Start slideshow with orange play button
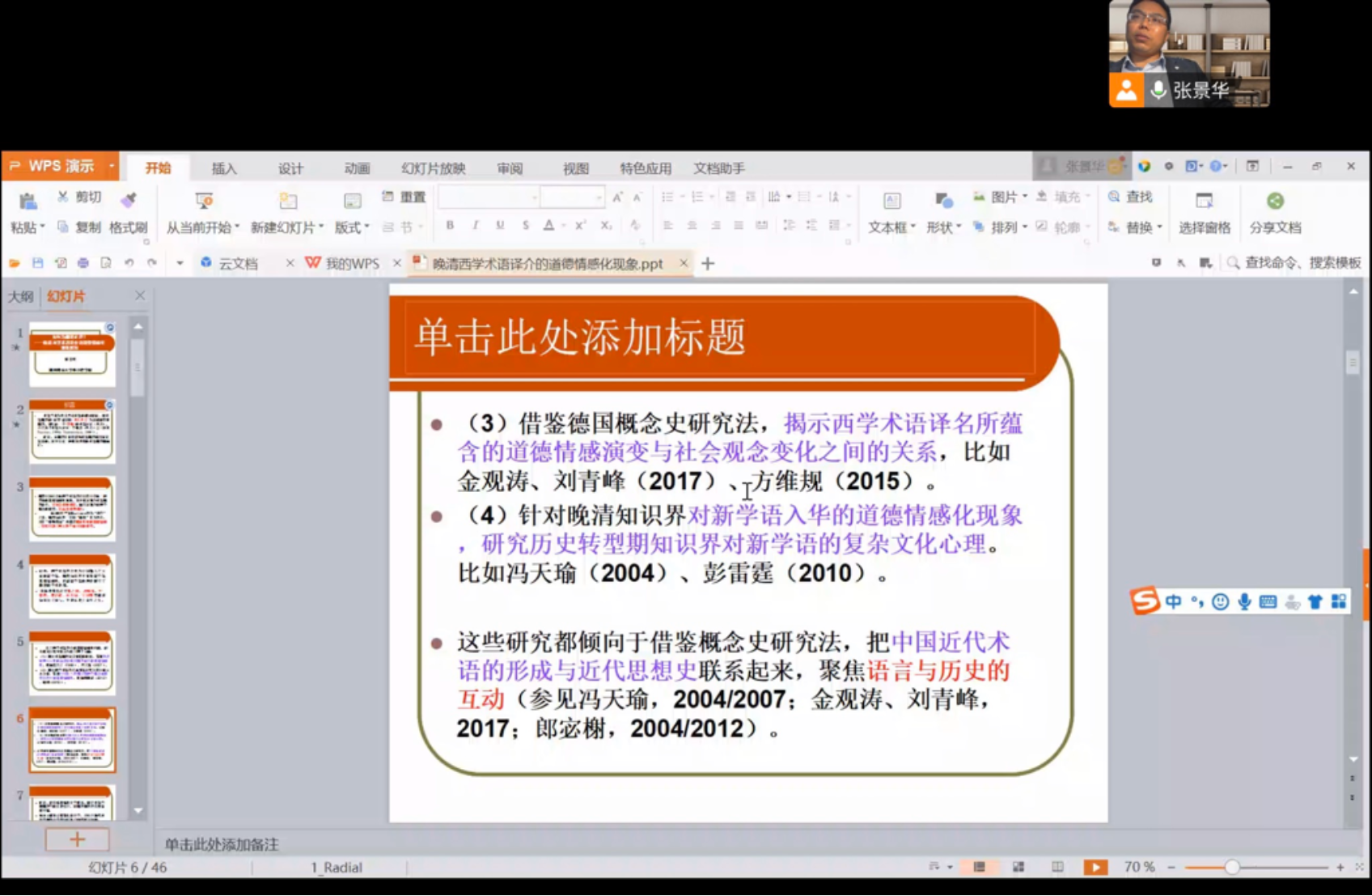1372x896 pixels. coord(1095,867)
